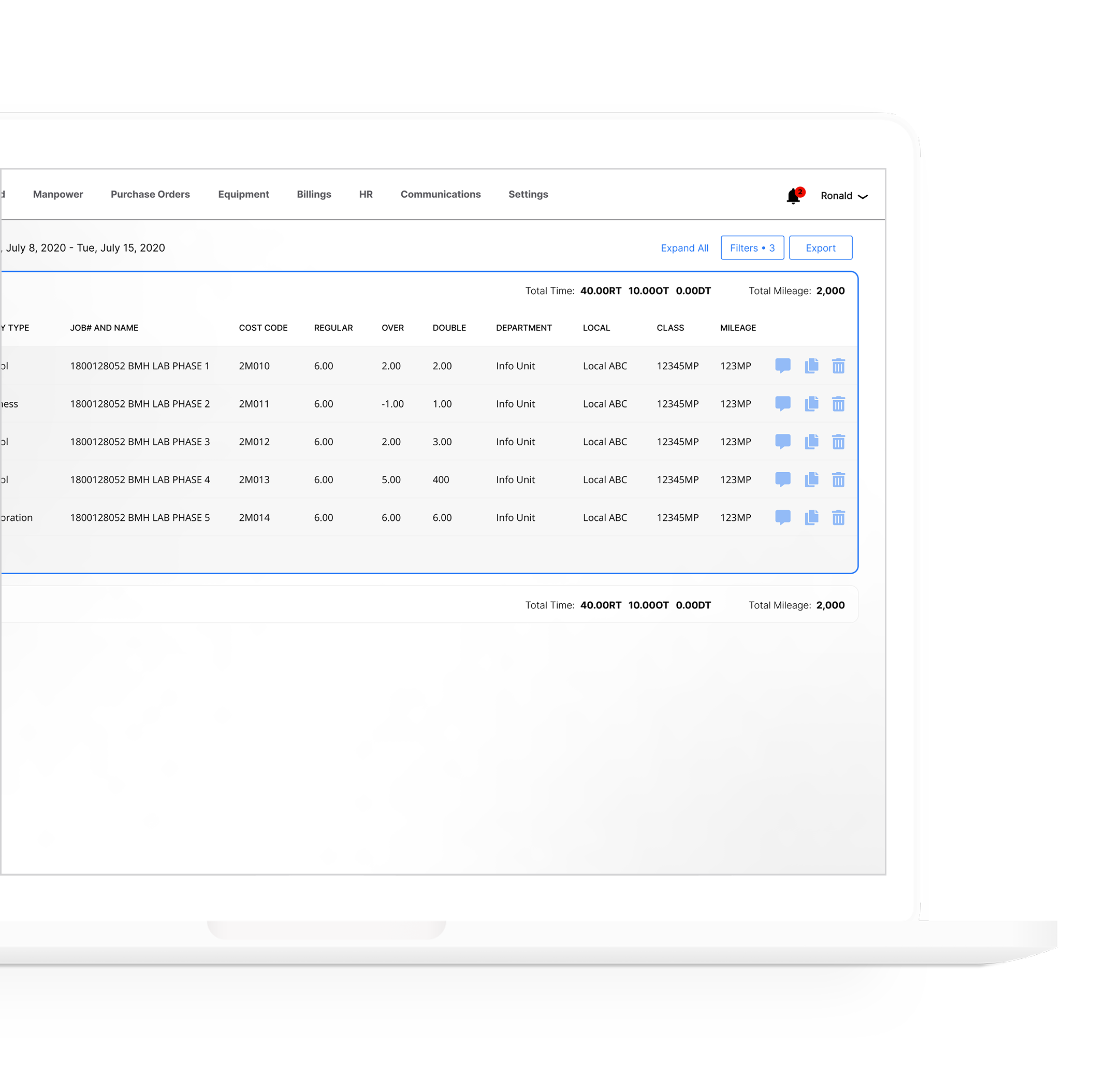Duplicate the BMH LAB PHASE 2 entry
This screenshot has height=1092, width=1093.
click(x=811, y=404)
